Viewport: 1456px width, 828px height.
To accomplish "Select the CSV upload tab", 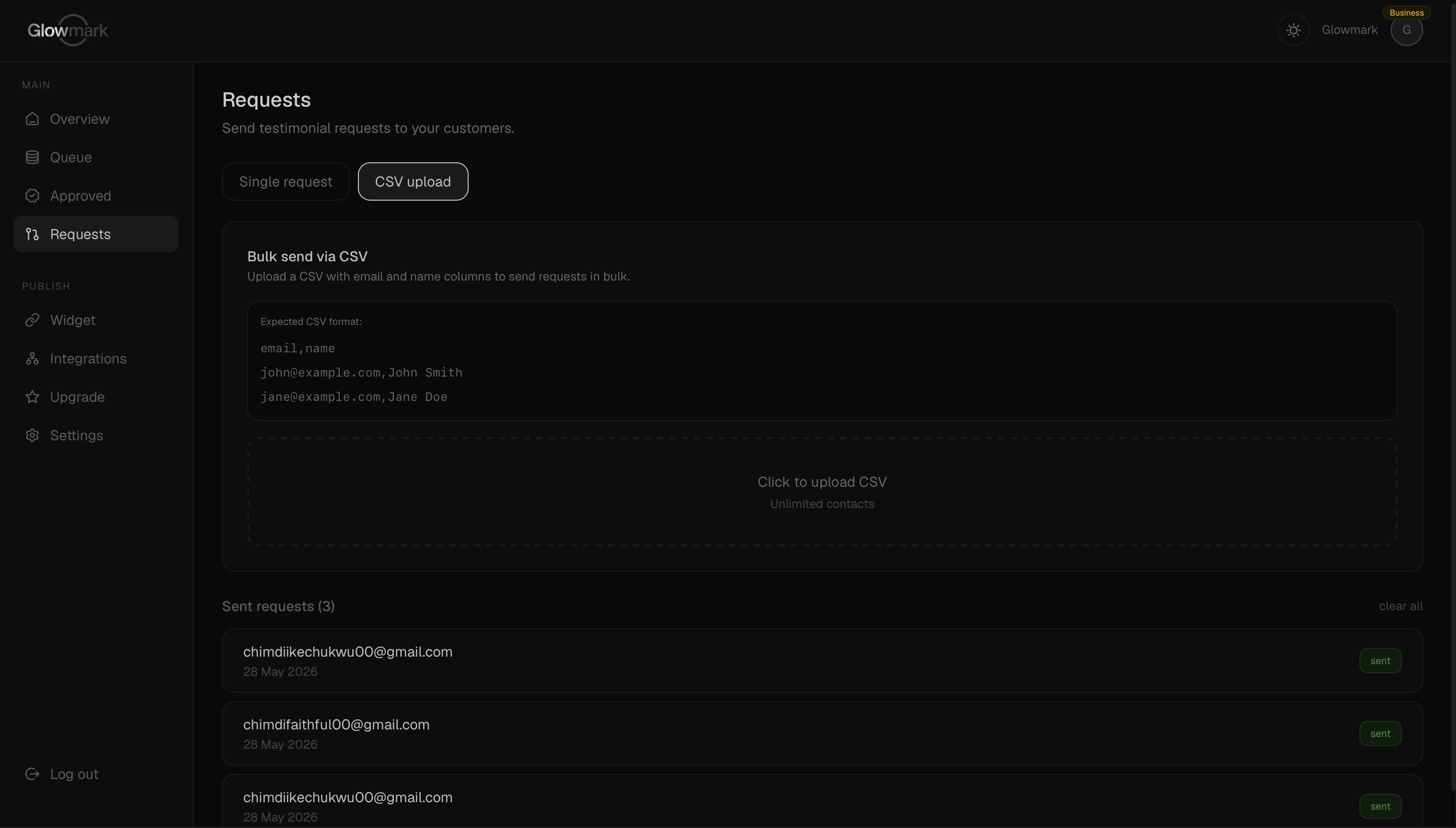I will tap(413, 182).
